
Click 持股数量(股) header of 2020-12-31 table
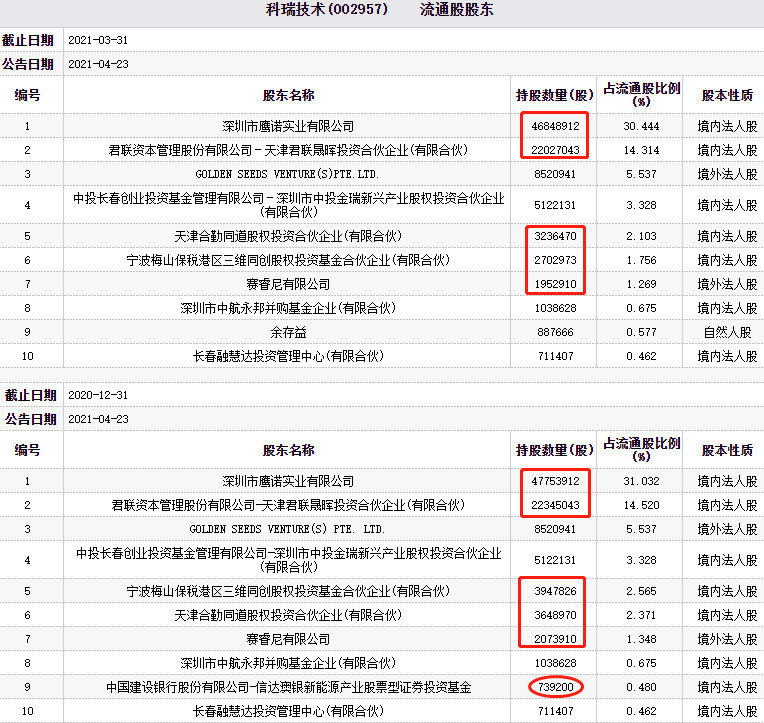click(554, 450)
